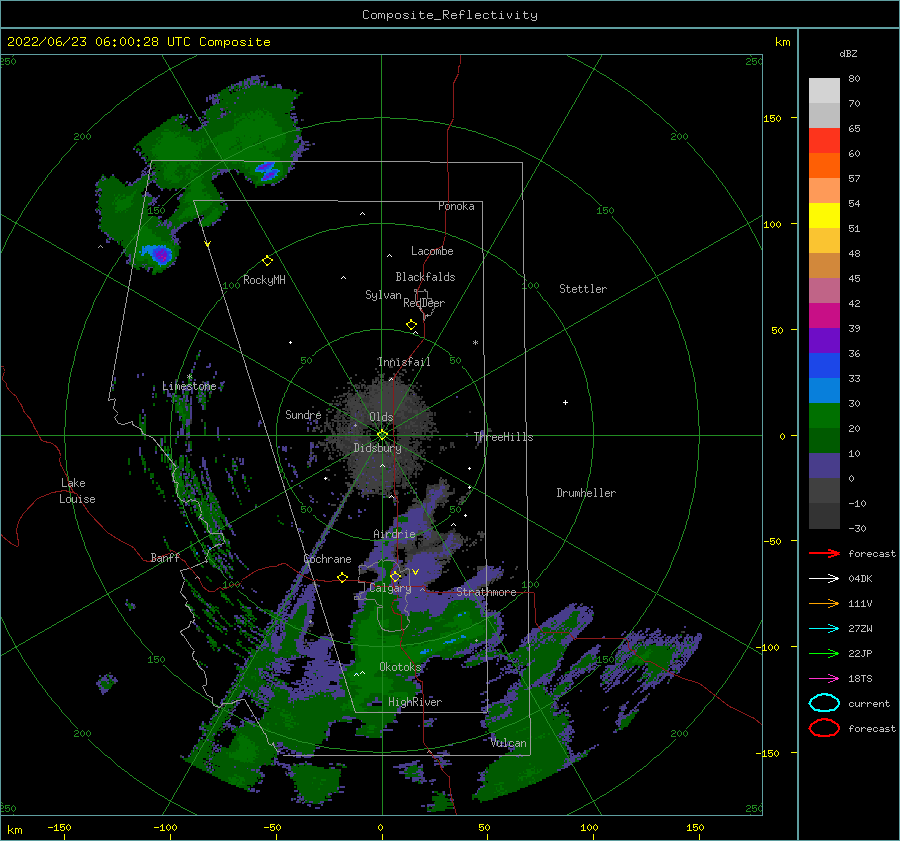This screenshot has height=841, width=900.
Task: Click the Lacombe city label
Action: click(x=432, y=251)
